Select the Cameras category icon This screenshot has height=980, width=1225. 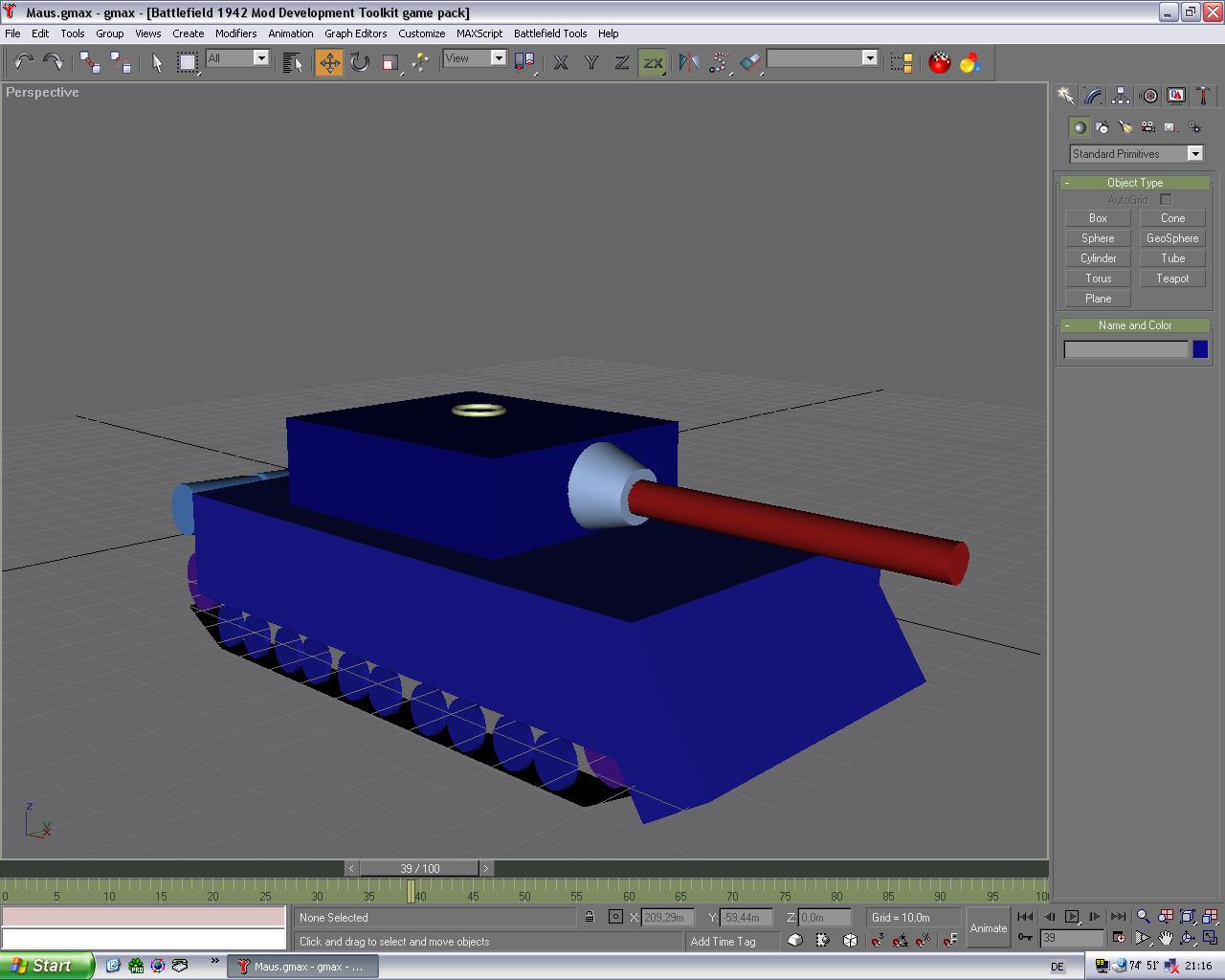point(1148,127)
